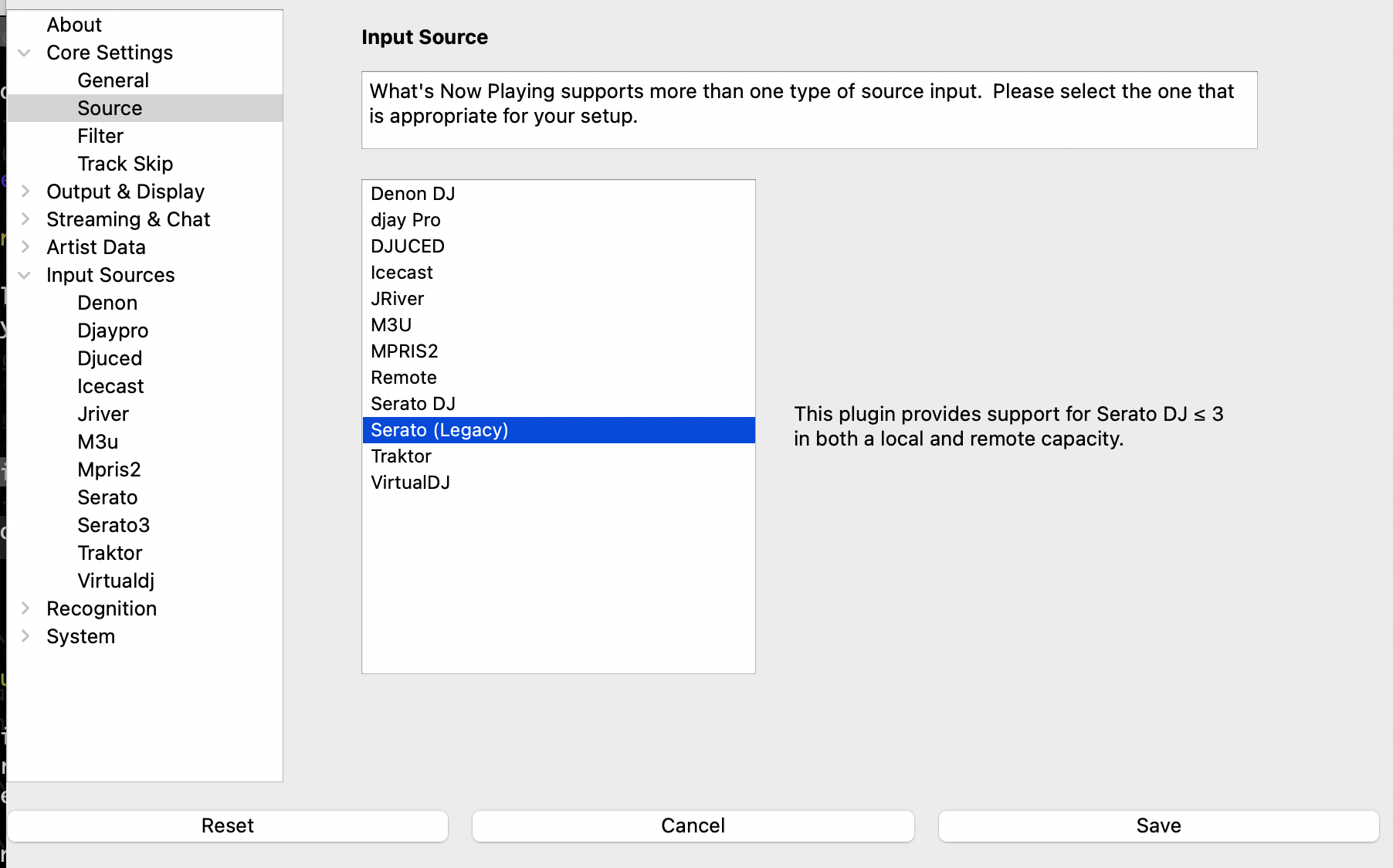Open the About page in sidebar

point(74,25)
